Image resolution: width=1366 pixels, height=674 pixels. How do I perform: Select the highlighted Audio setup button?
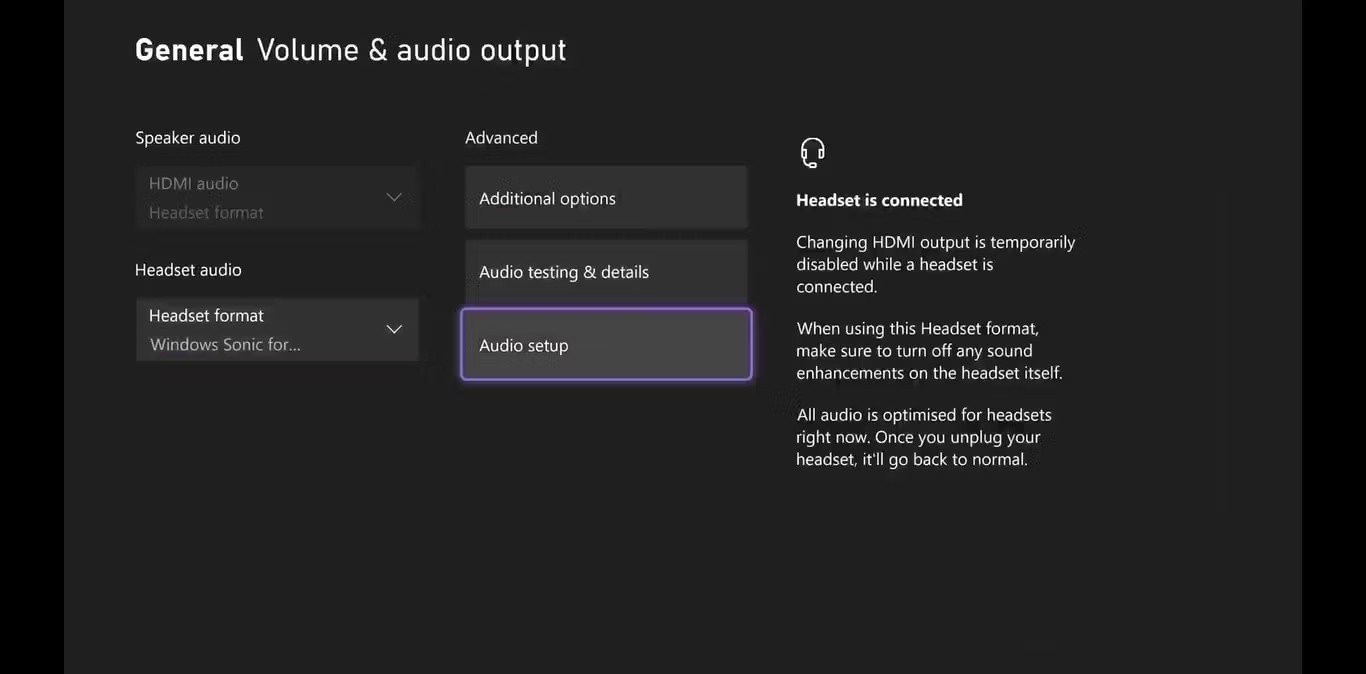point(605,345)
